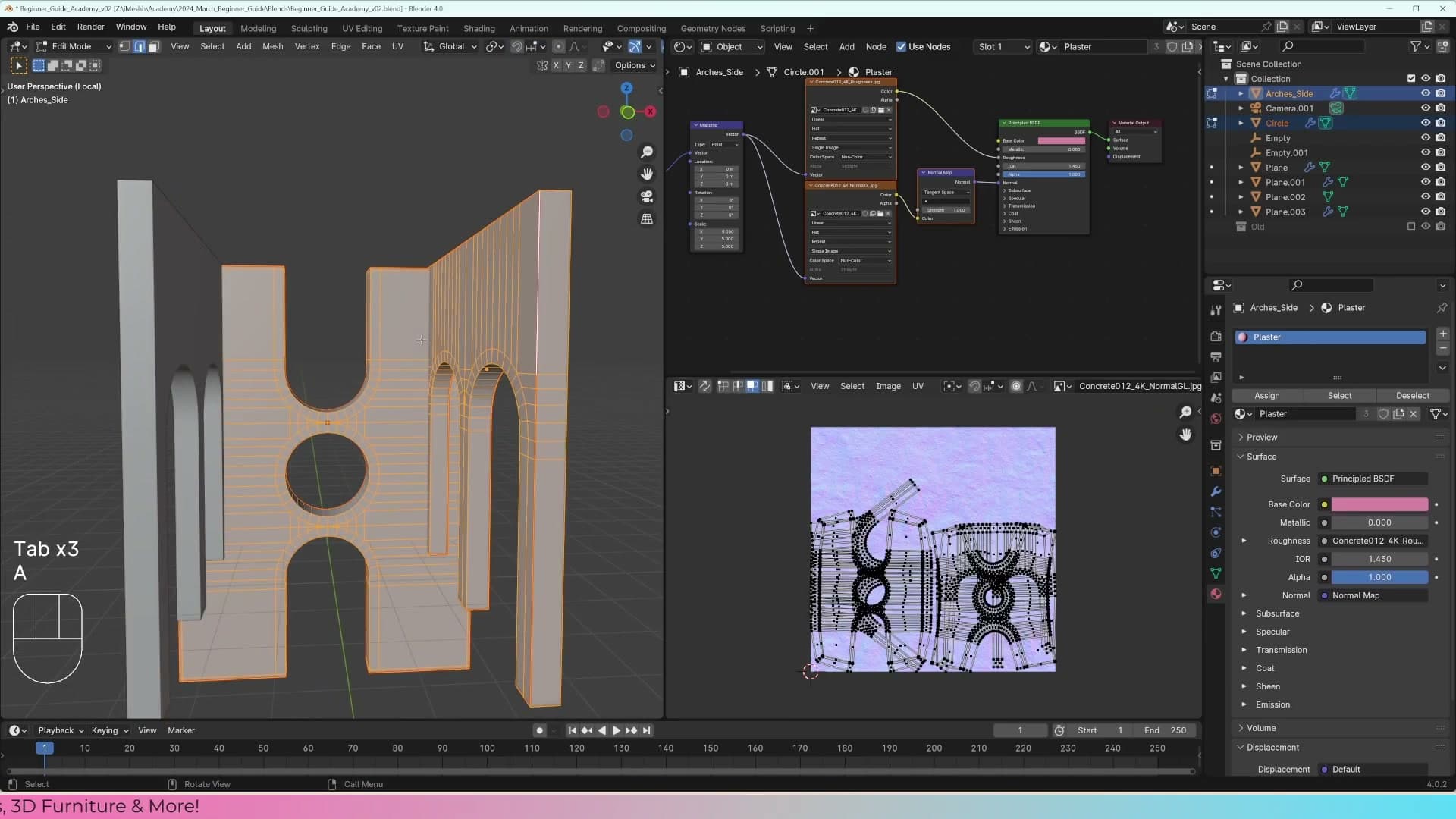Enable the Old collection checkbox

click(1411, 227)
